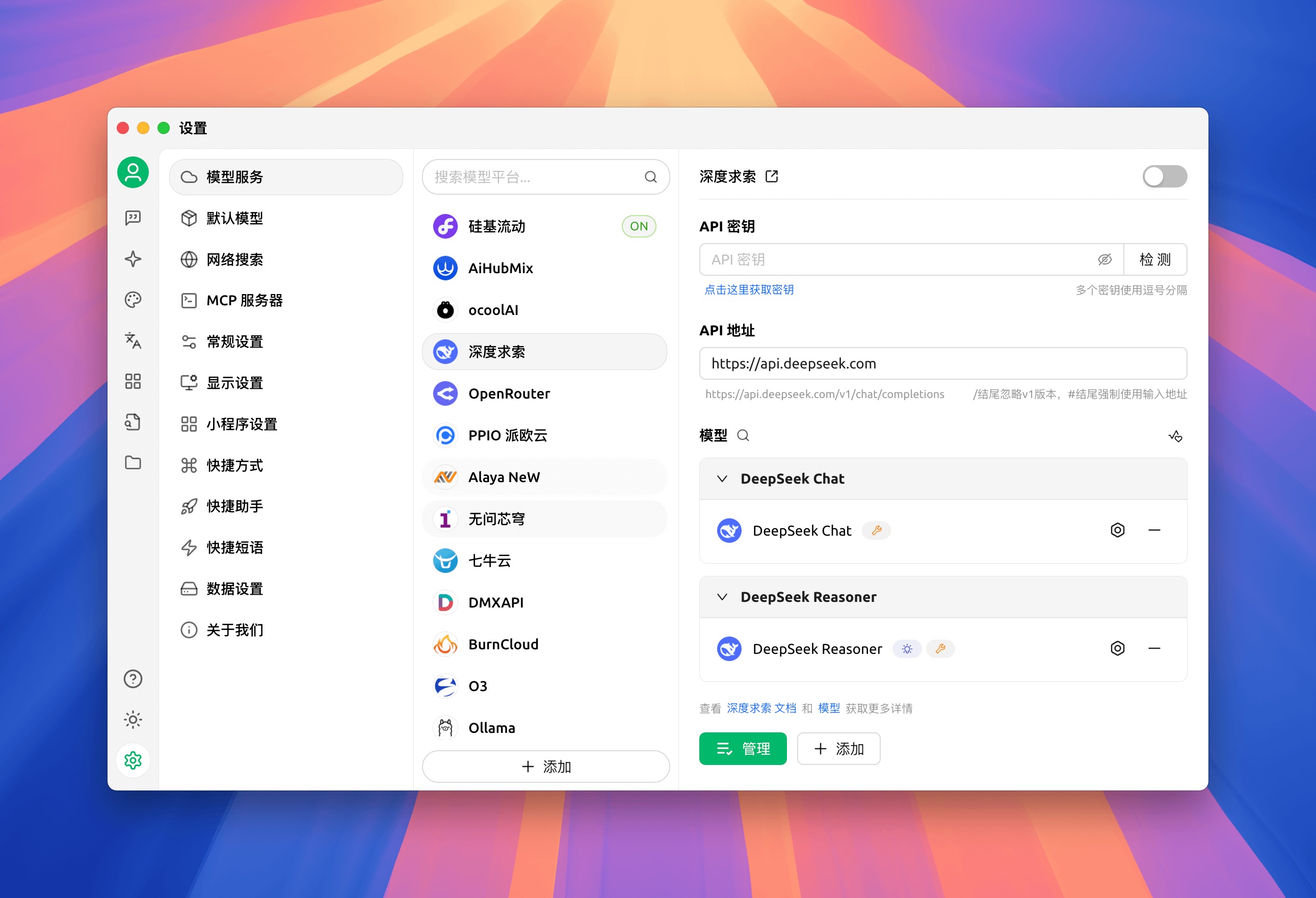Open the translate sidebar icon

133,340
